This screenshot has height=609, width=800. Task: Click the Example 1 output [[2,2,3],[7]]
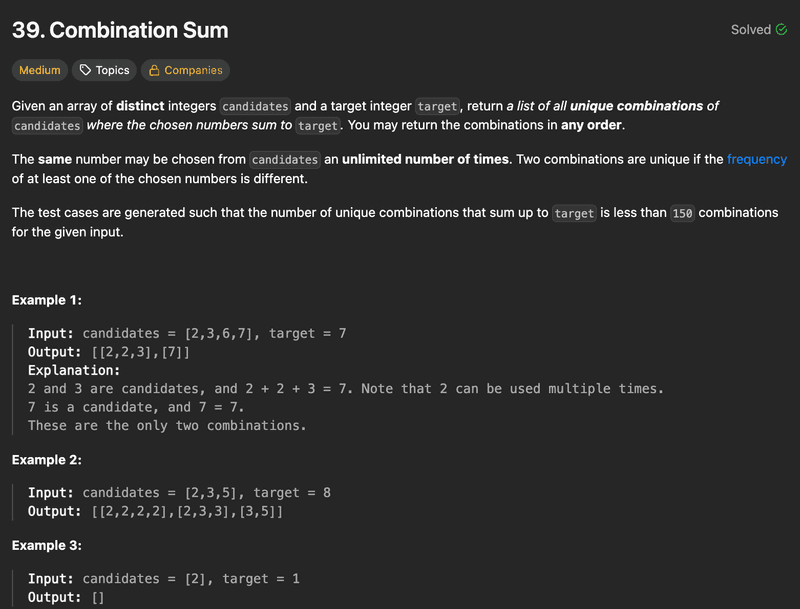[x=140, y=352]
